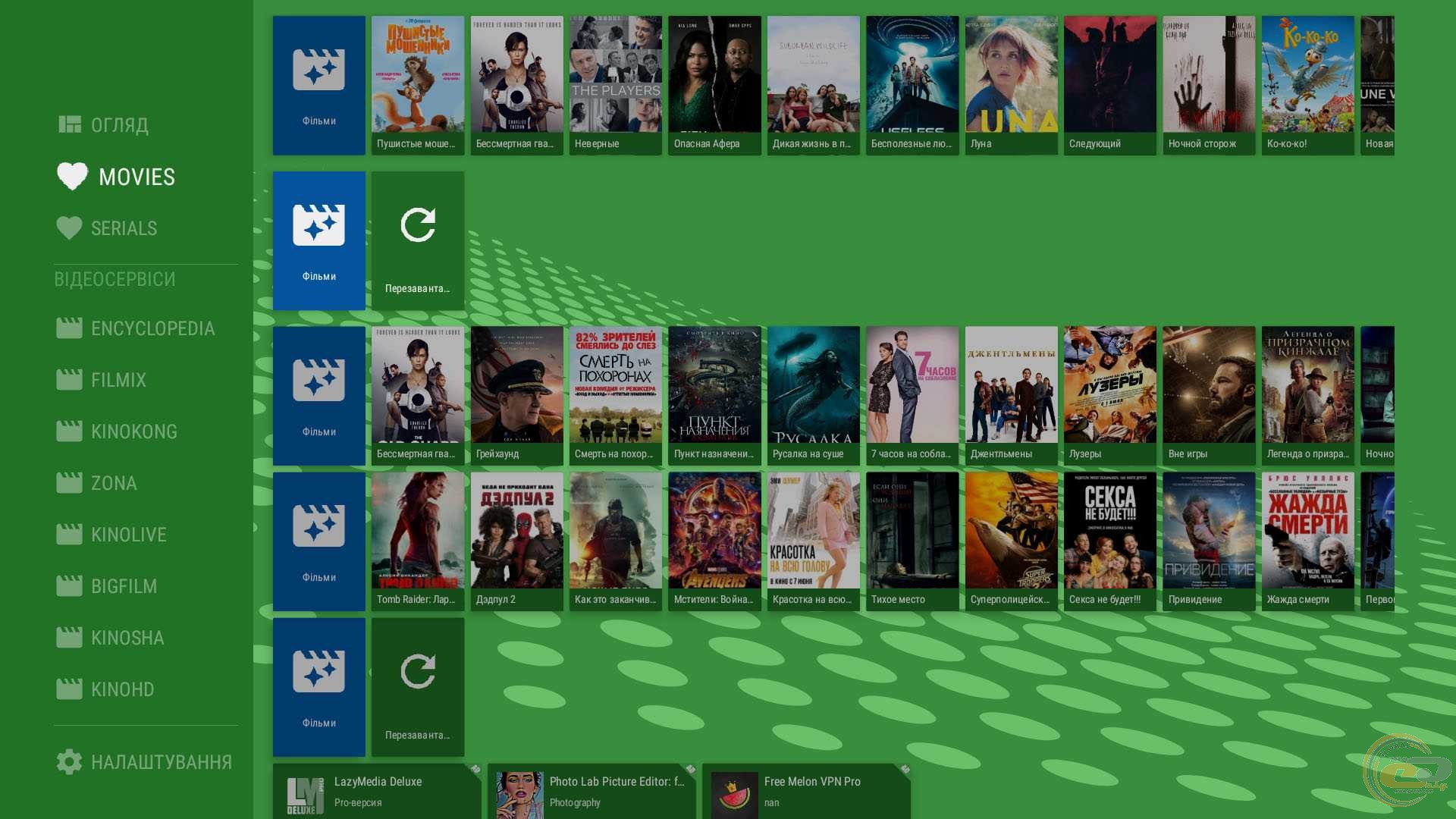
Task: Open the KINOHD sidebar entry
Action: pyautogui.click(x=122, y=689)
